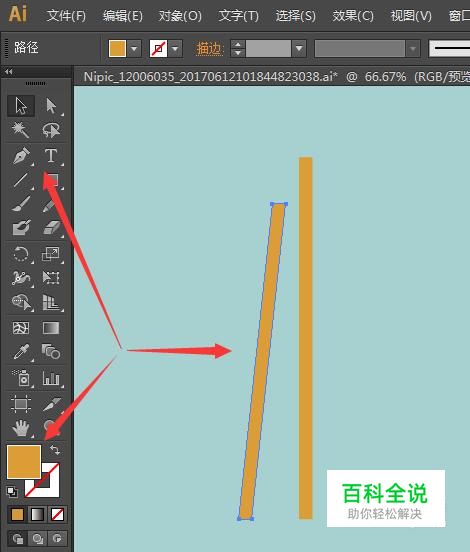Open the stroke weight dropdown arrow

pyautogui.click(x=299, y=48)
